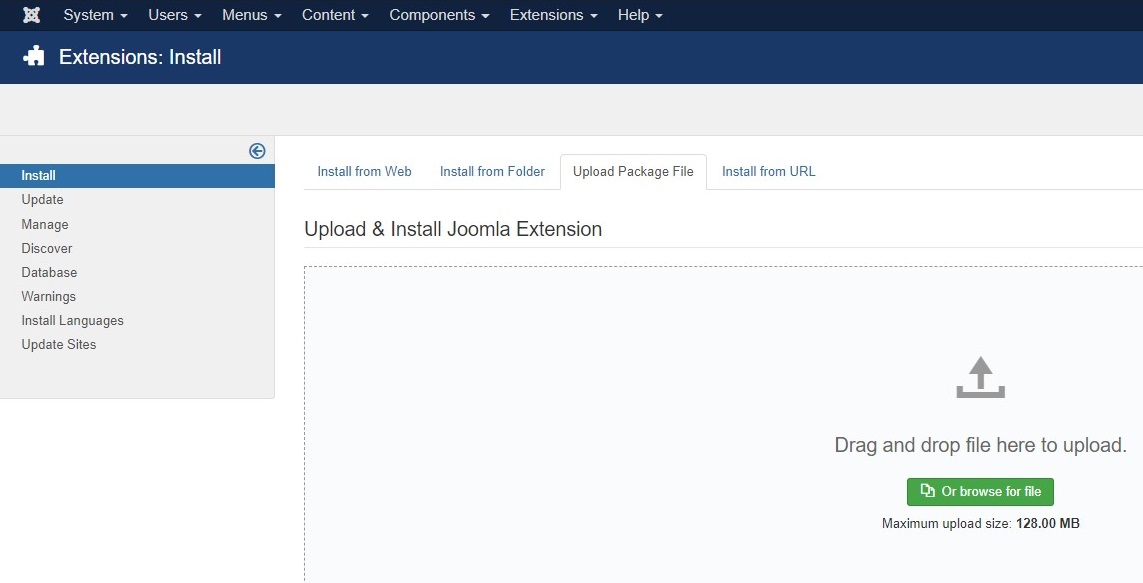Collapse sidebar with the arrow toggle
The width and height of the screenshot is (1143, 583).
pyautogui.click(x=257, y=151)
